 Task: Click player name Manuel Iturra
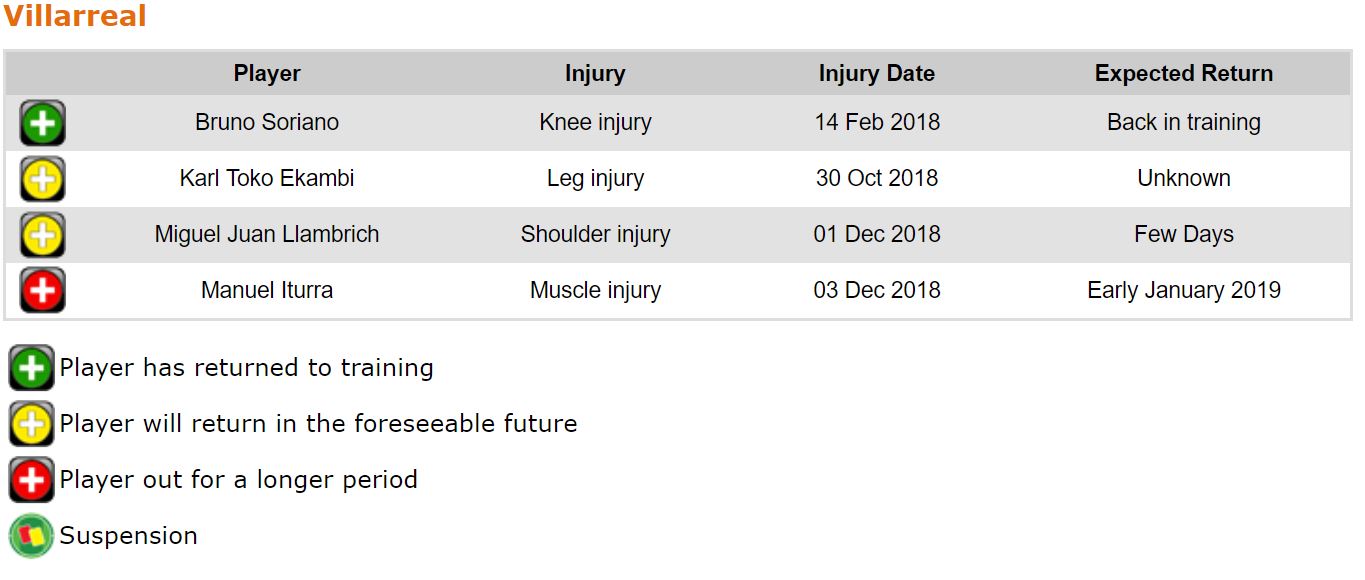coord(267,291)
